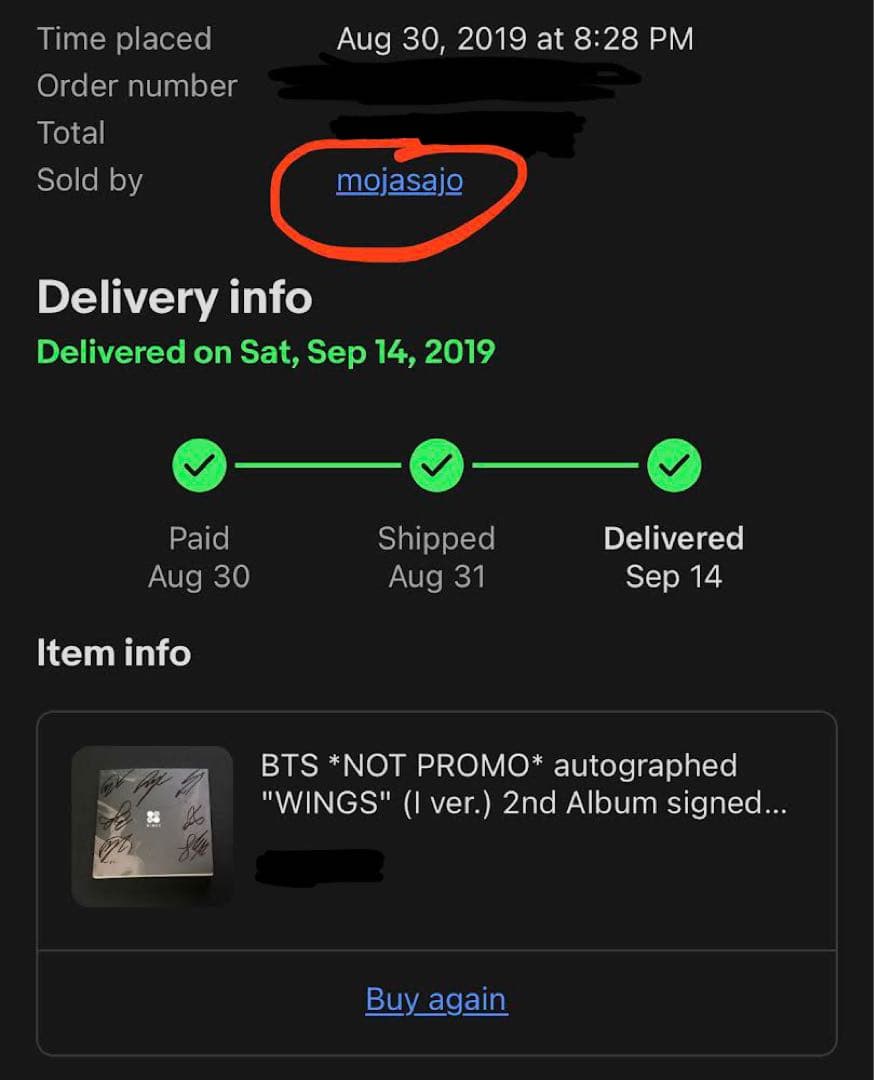This screenshot has width=874, height=1080.
Task: Click the Buy again link
Action: click(436, 999)
